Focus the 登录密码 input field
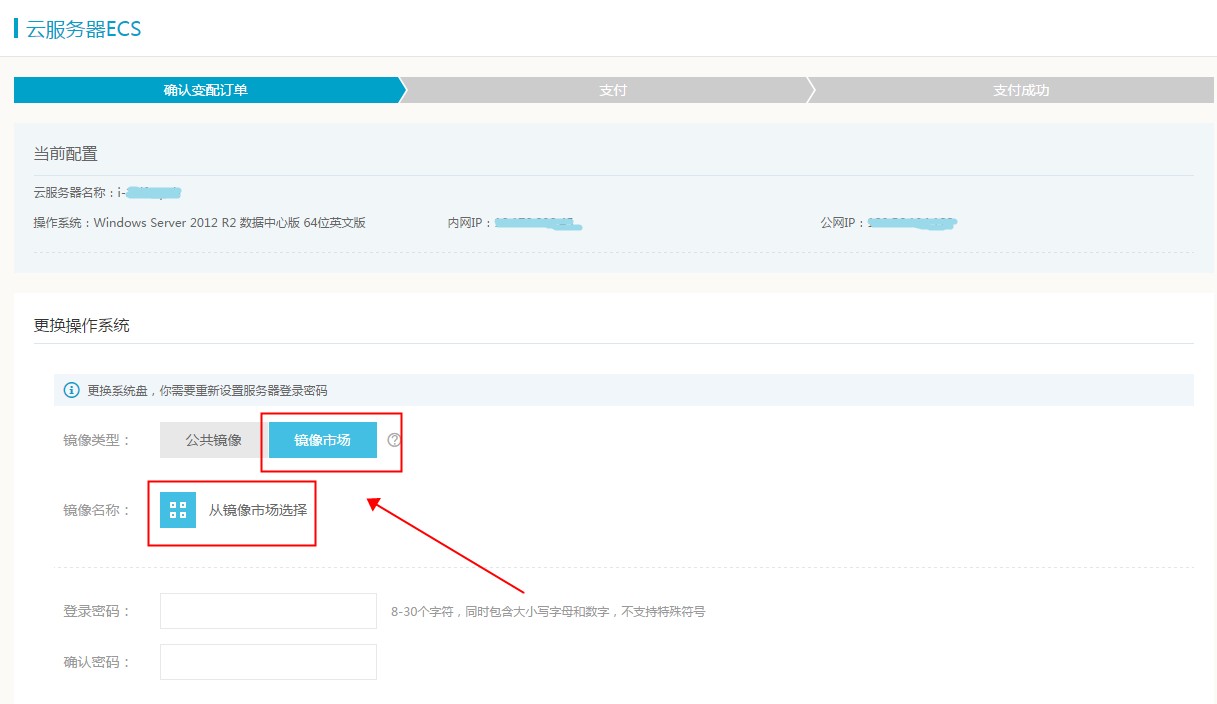This screenshot has width=1217, height=704. (268, 611)
